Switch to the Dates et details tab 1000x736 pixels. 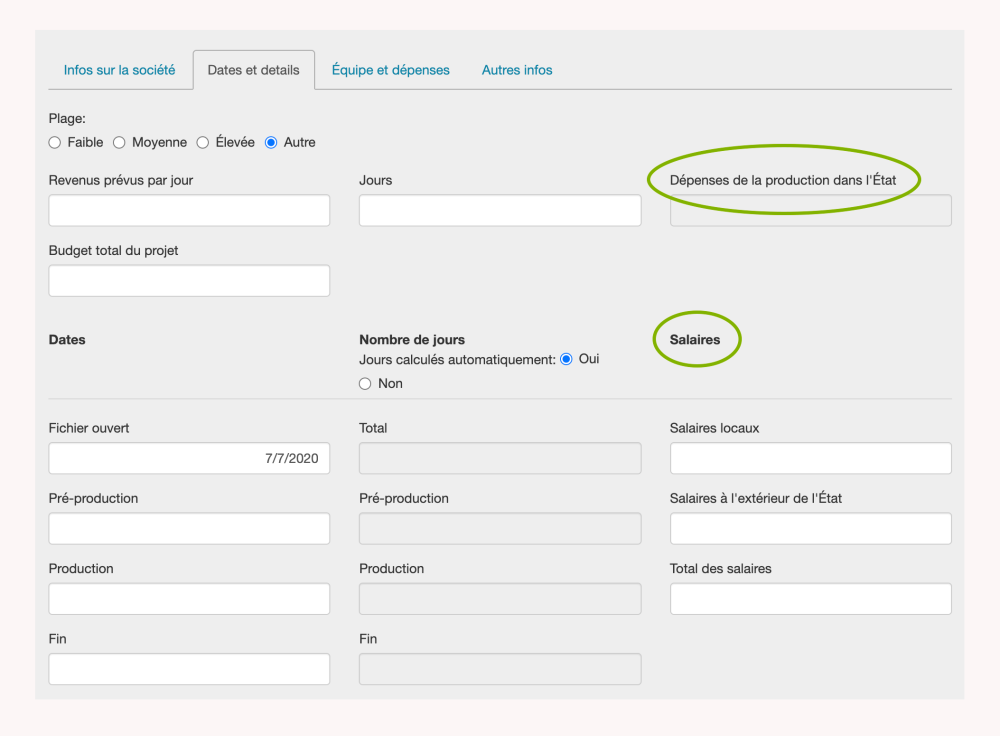click(x=253, y=70)
